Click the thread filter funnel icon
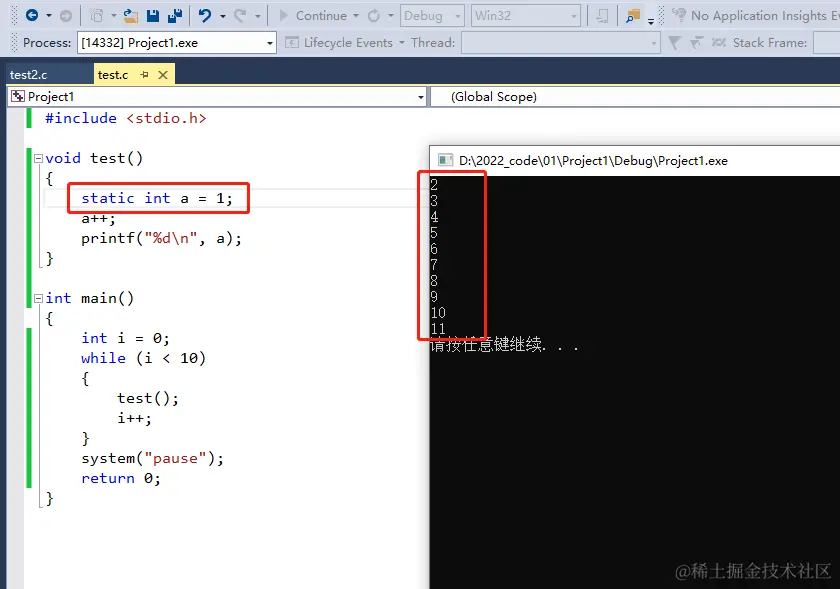840x589 pixels. point(674,42)
